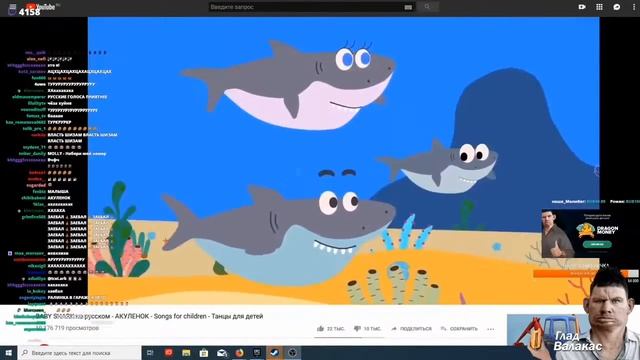The image size is (640, 360).
Task: Click the YouTube logo to go home
Action: (x=40, y=7)
